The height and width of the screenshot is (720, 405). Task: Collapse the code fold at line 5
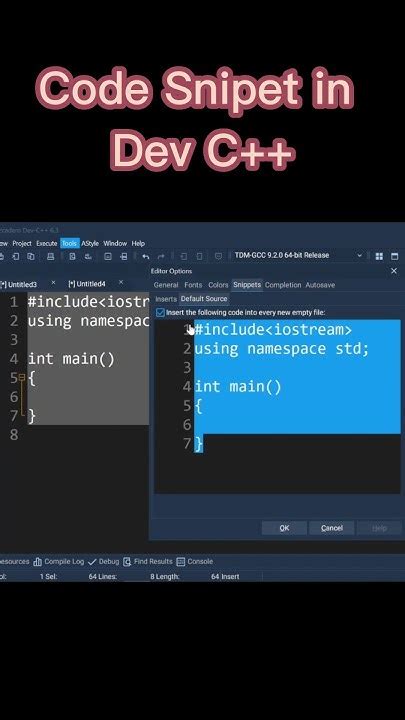pyautogui.click(x=22, y=378)
